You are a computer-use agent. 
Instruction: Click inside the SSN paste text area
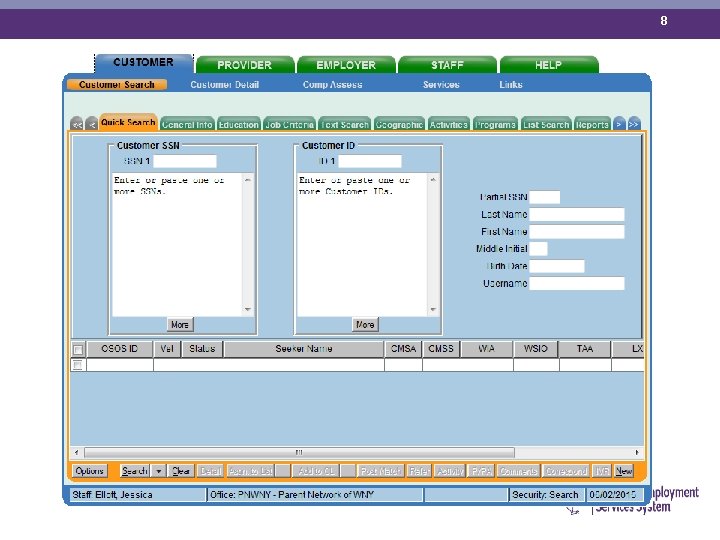[x=177, y=244]
